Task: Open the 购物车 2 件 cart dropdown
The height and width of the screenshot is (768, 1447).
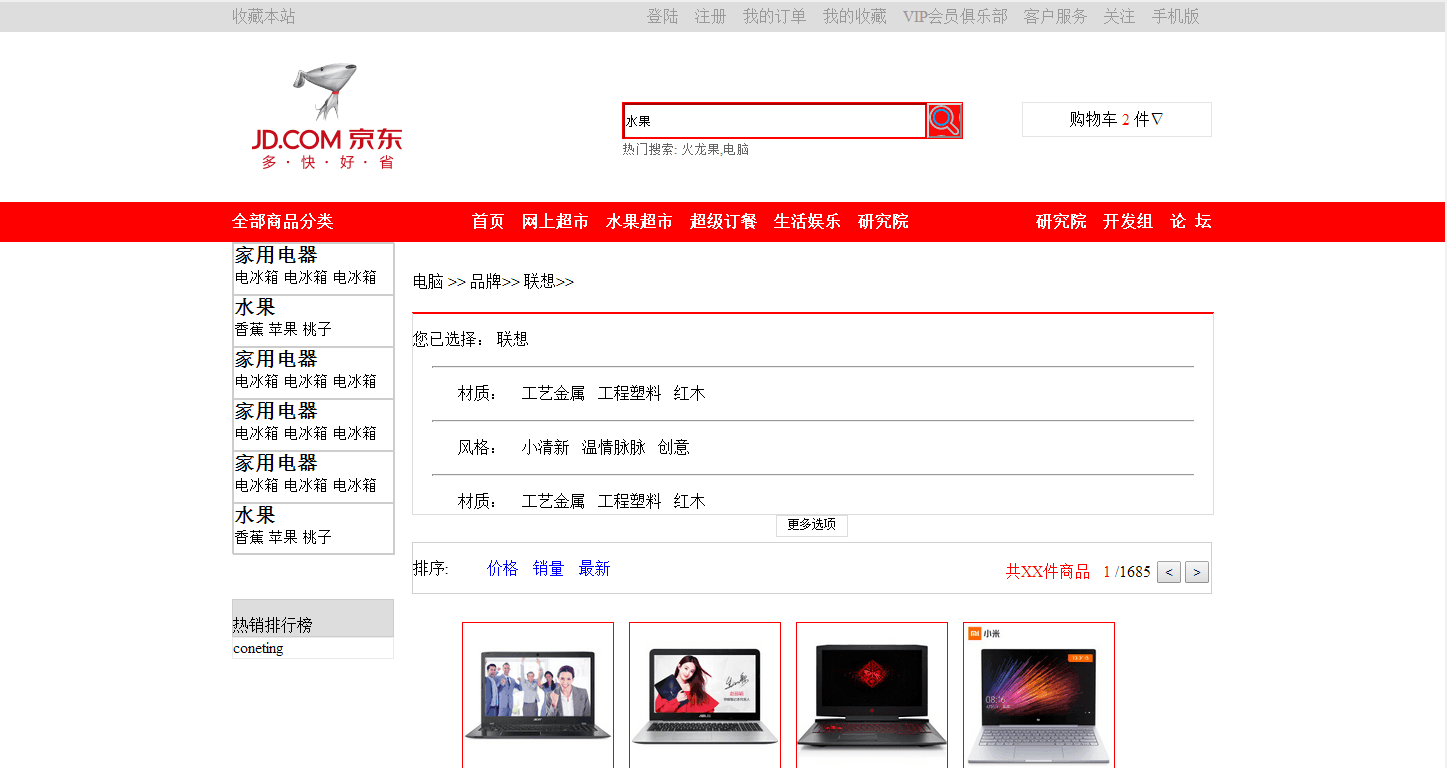Action: point(1116,119)
